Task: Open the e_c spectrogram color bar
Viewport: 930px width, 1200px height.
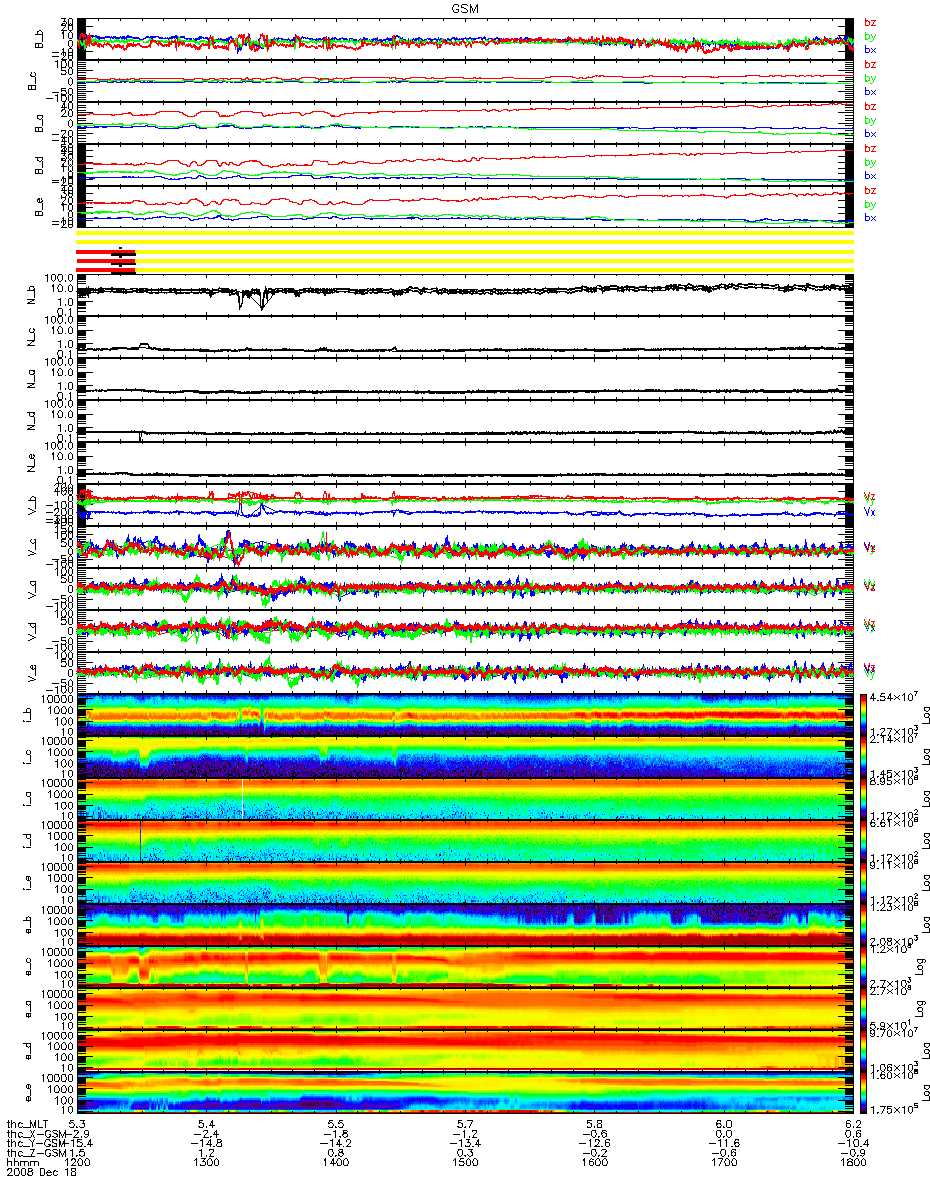Action: (x=862, y=965)
